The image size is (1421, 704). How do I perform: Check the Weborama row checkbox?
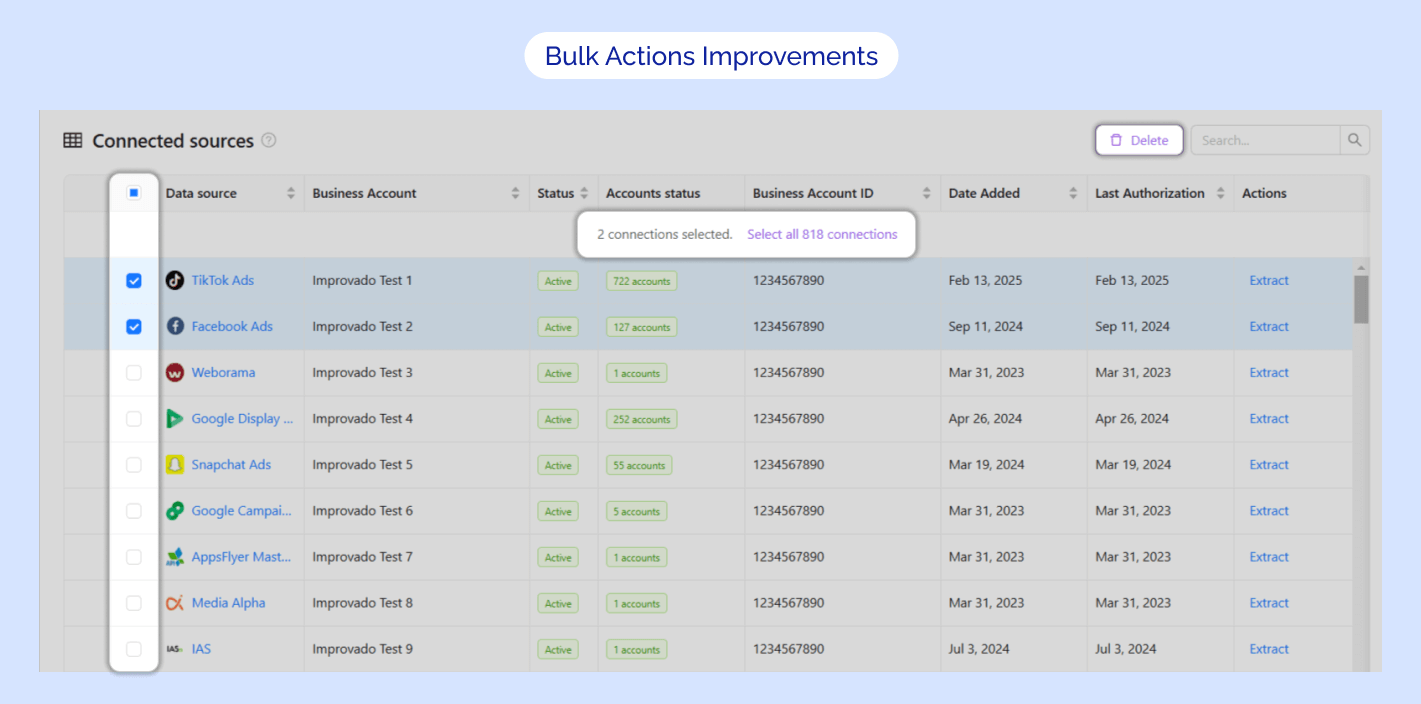pos(134,373)
